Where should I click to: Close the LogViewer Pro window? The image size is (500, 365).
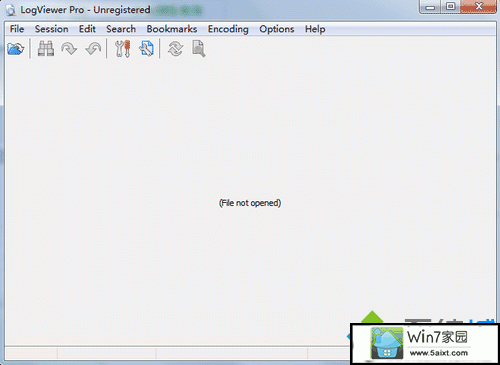[479, 7]
